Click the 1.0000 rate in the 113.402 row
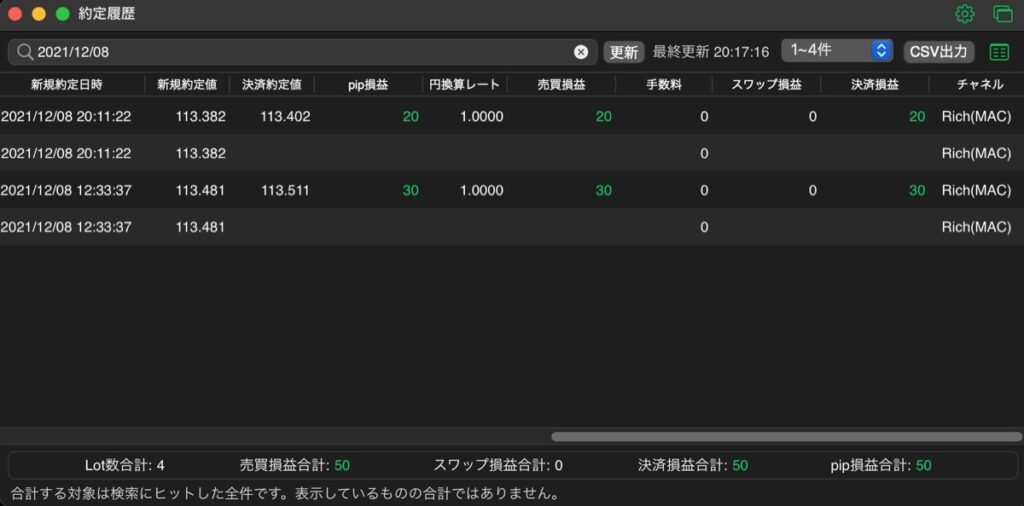This screenshot has height=506, width=1024. click(x=481, y=117)
